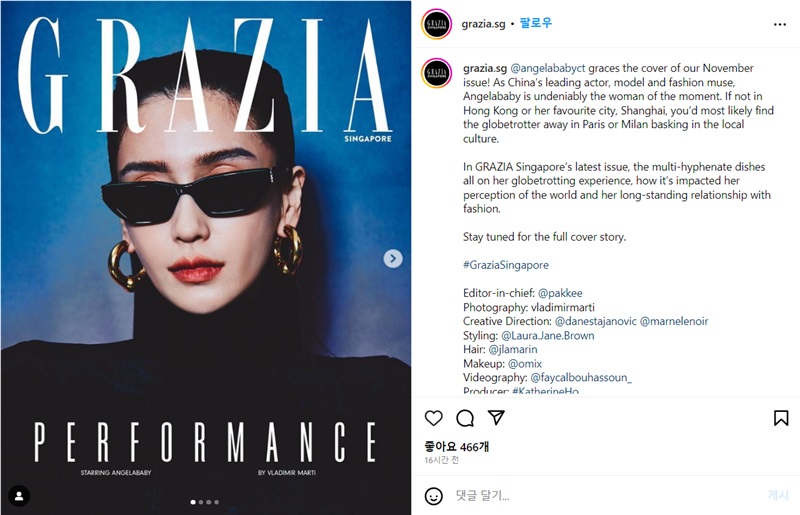The height and width of the screenshot is (515, 800).
Task: Show tagged people icon on photo
Action: click(x=19, y=496)
